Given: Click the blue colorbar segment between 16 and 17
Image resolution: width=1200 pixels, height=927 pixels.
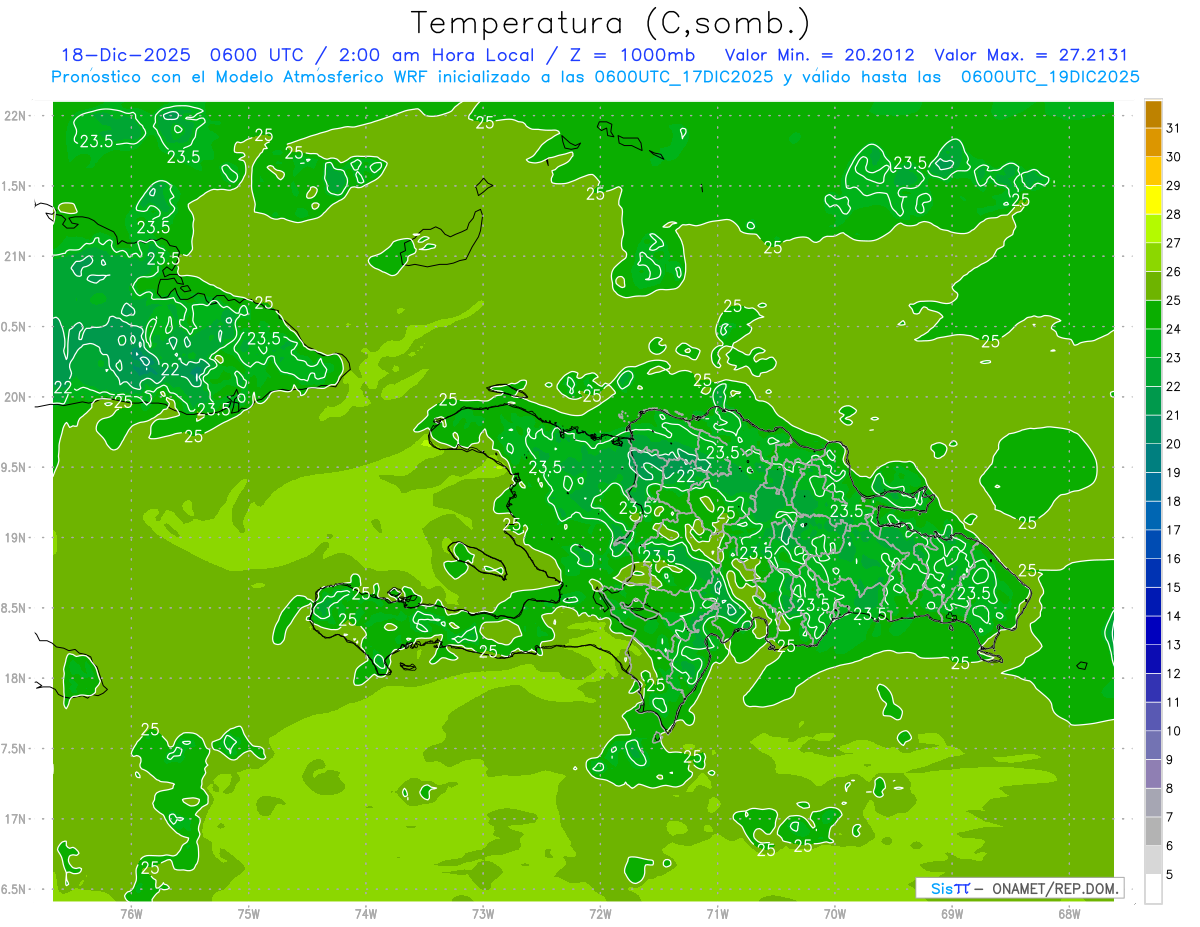Looking at the screenshot, I should (x=1153, y=545).
